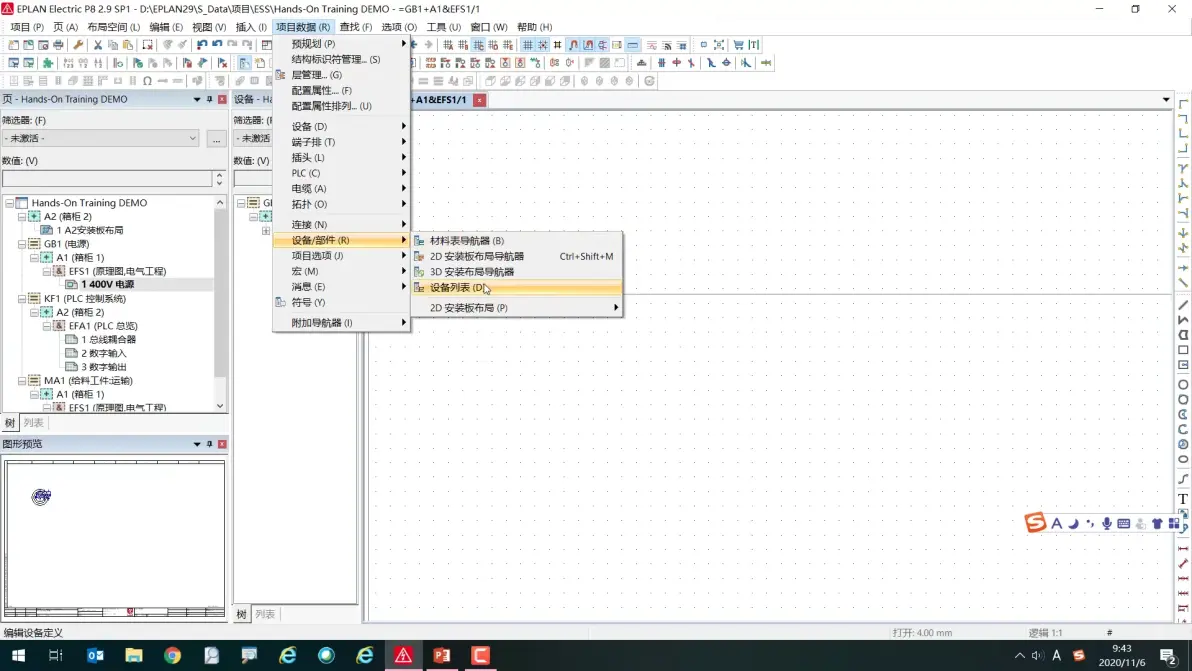The width and height of the screenshot is (1192, 671).
Task: Click the Cut scissors icon
Action: (x=98, y=45)
